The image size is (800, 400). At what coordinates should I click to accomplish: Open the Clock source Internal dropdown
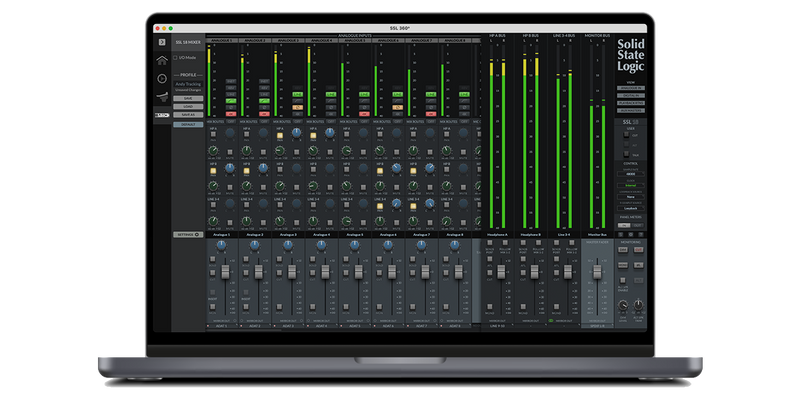pyautogui.click(x=631, y=185)
